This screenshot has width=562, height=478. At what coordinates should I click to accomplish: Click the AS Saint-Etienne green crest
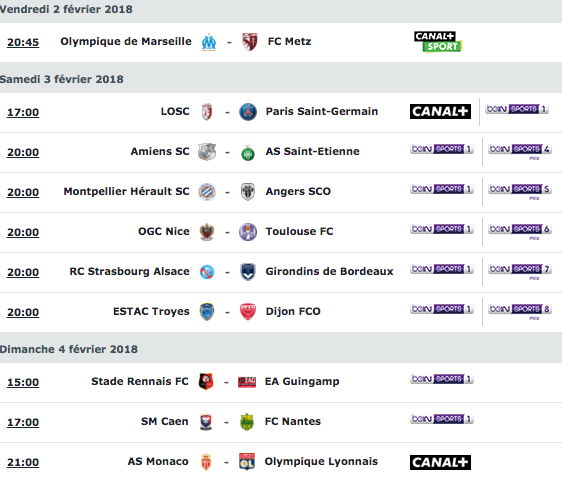(248, 152)
